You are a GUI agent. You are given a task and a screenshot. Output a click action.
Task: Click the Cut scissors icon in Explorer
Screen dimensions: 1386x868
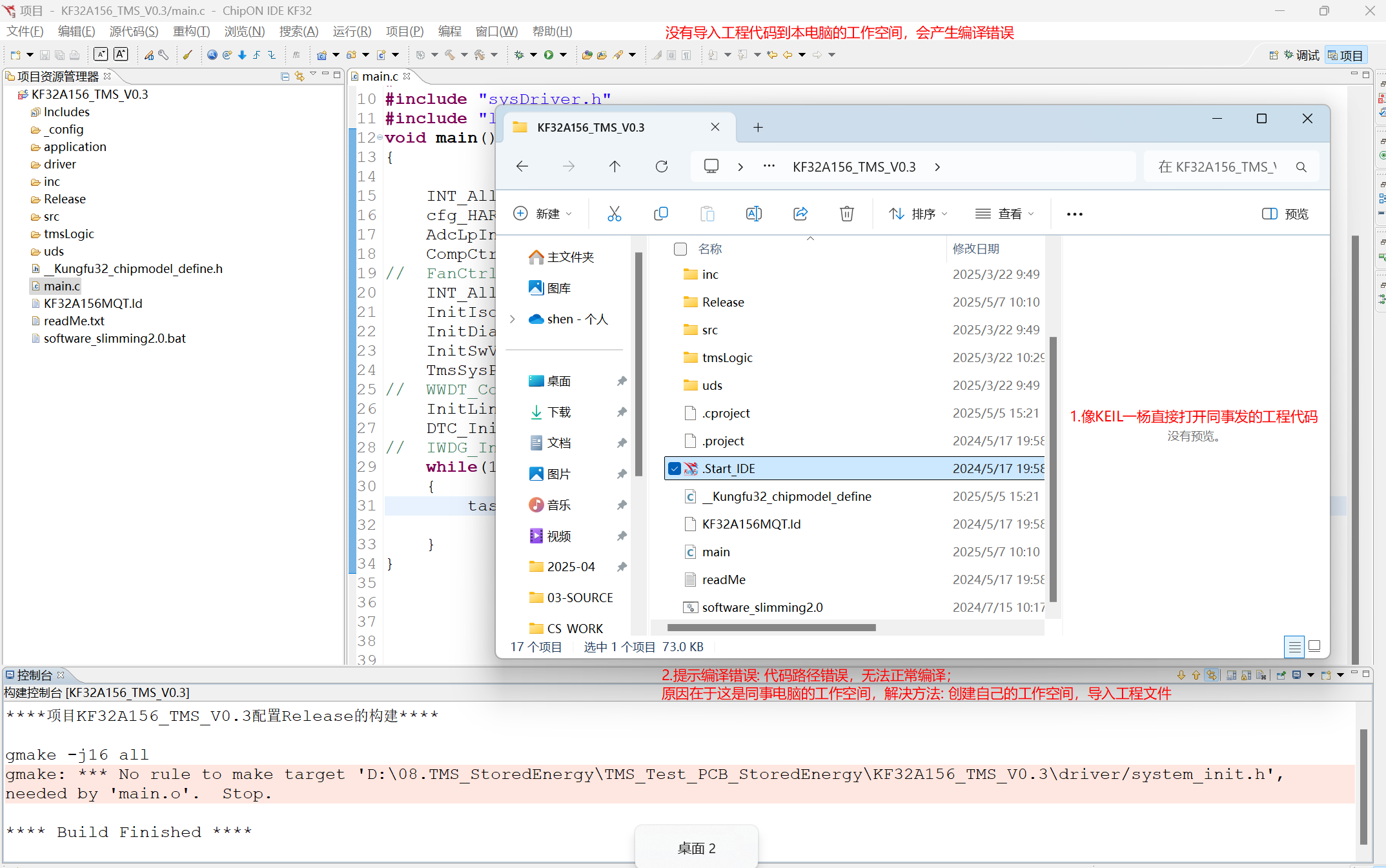(x=614, y=214)
